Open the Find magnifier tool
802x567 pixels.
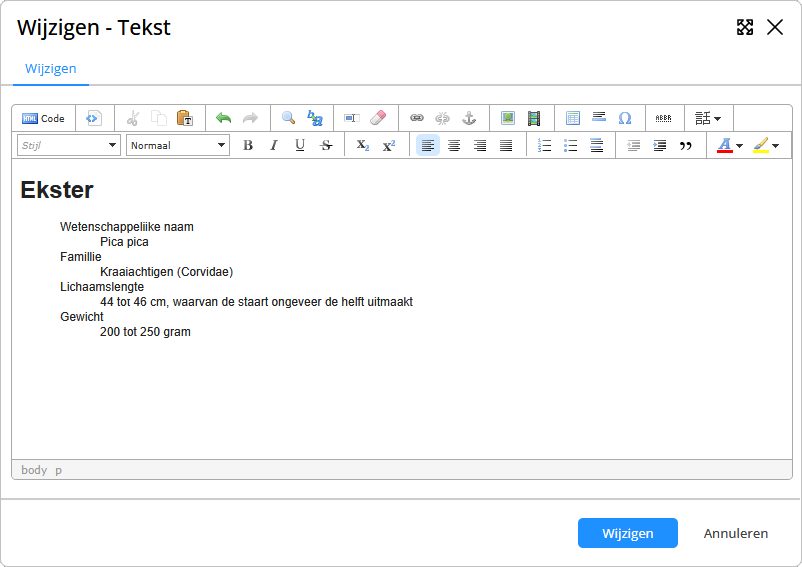288,118
